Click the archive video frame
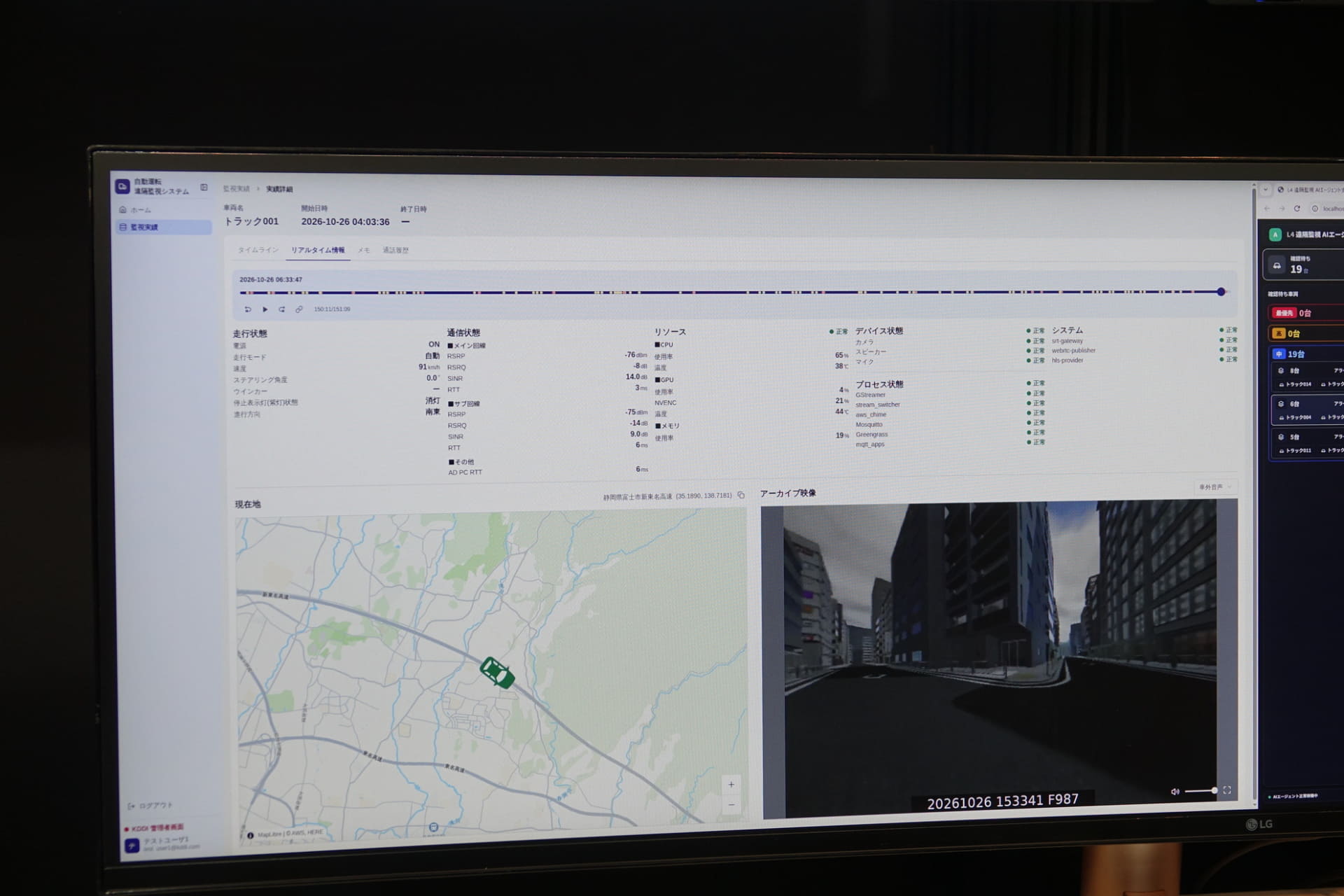 (1000, 658)
